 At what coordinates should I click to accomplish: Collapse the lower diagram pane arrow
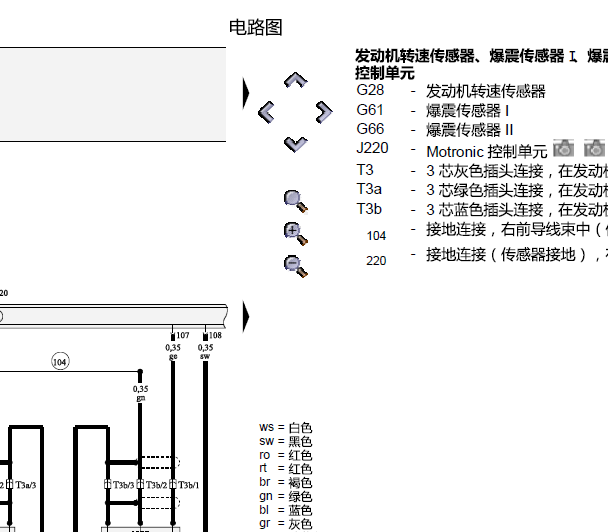[x=246, y=317]
